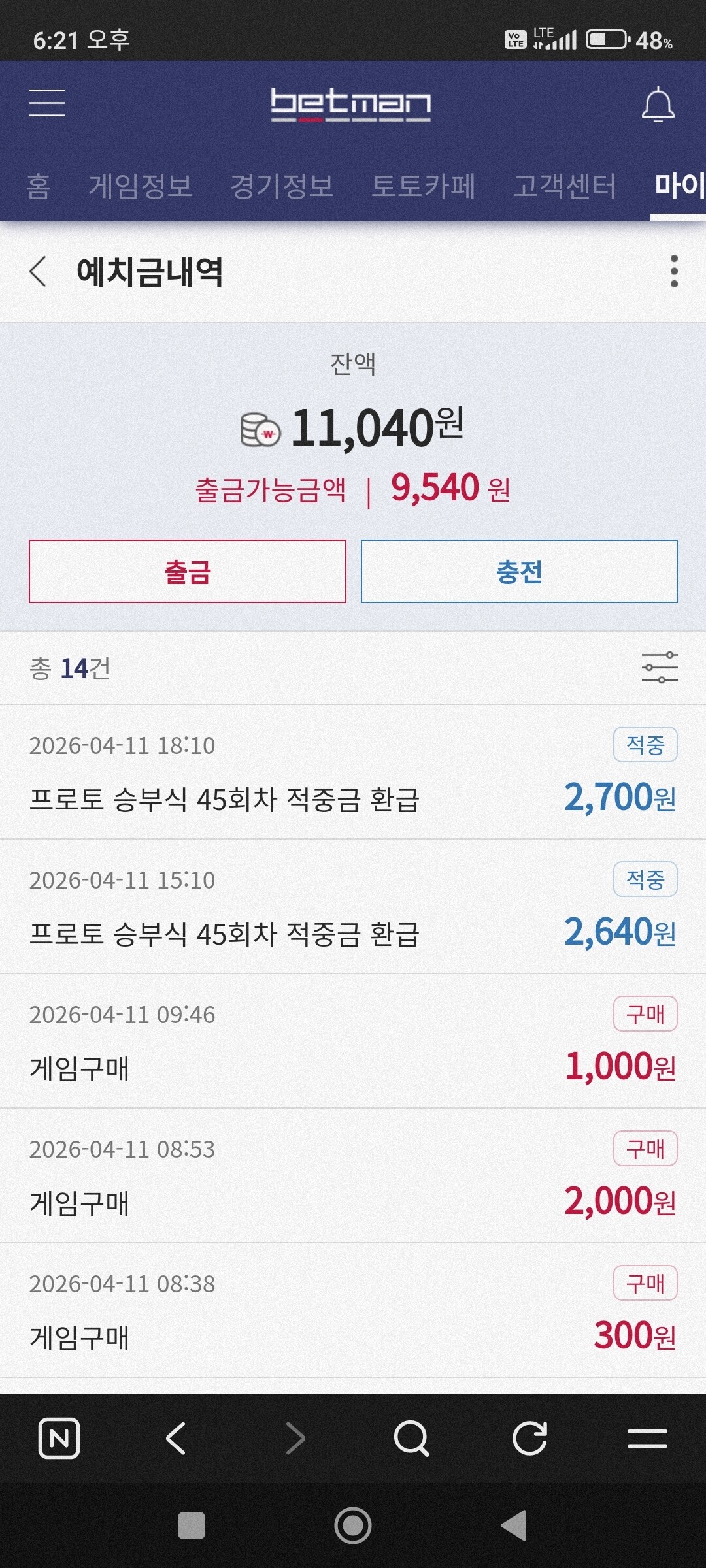The width and height of the screenshot is (706, 1568).
Task: Select the 경기정보 tab
Action: [282, 186]
